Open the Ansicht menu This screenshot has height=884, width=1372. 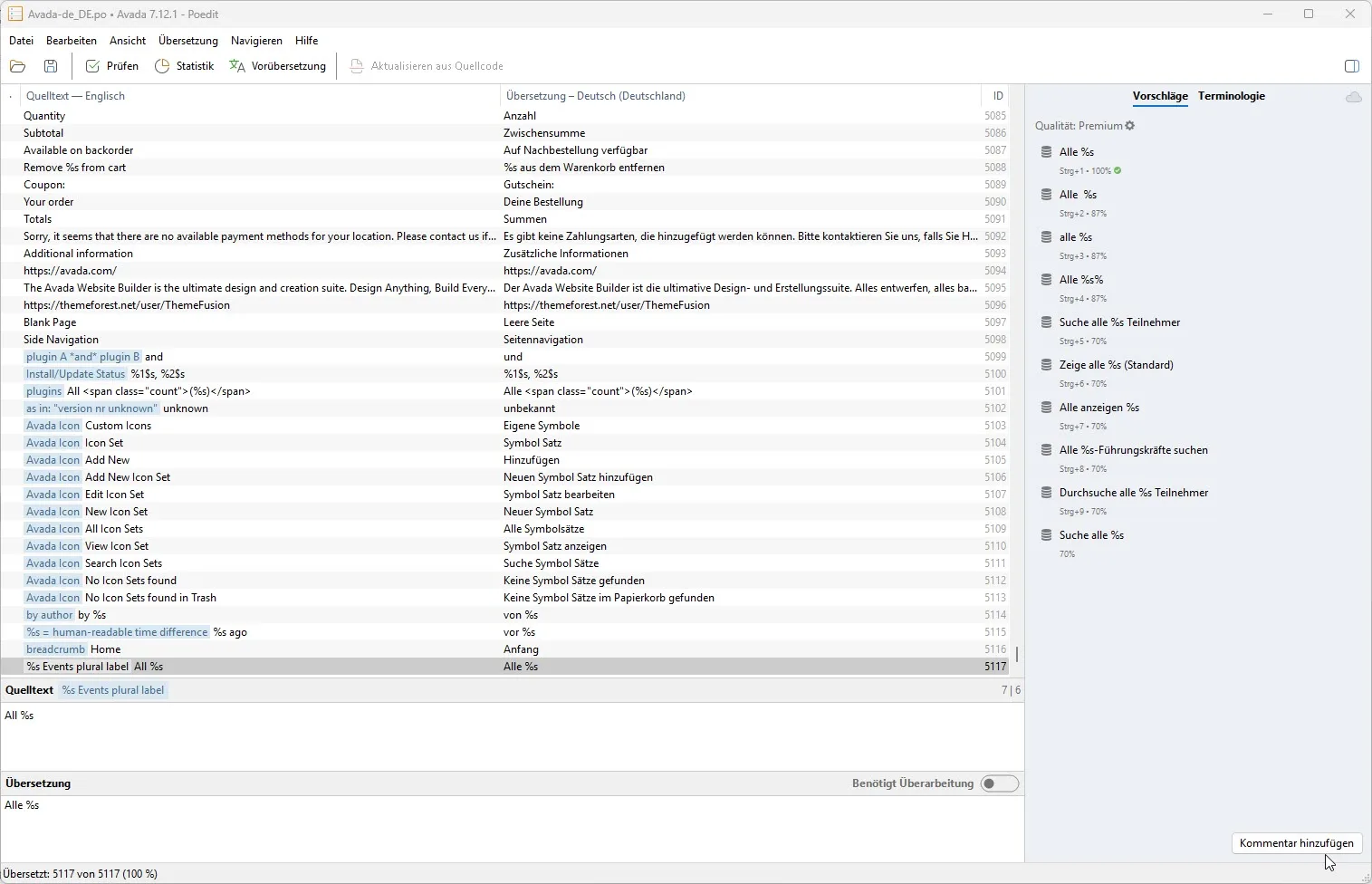click(128, 41)
